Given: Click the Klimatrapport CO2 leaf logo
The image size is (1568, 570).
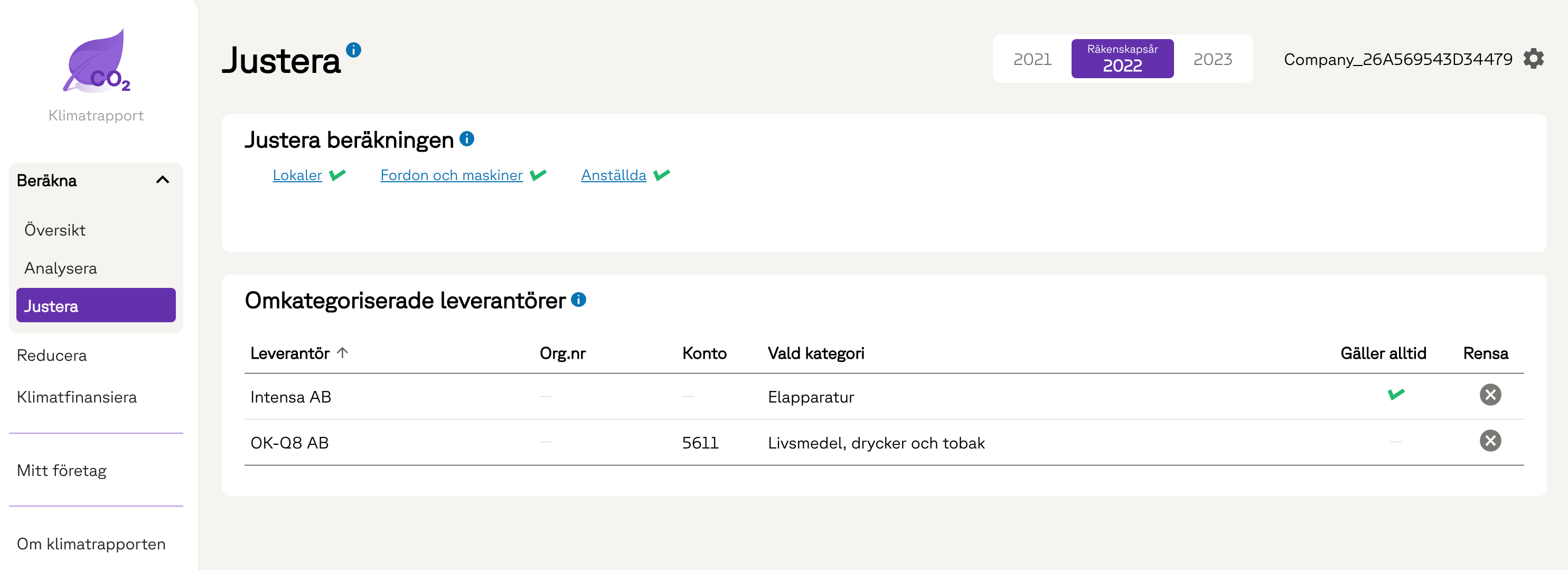Looking at the screenshot, I should [96, 61].
